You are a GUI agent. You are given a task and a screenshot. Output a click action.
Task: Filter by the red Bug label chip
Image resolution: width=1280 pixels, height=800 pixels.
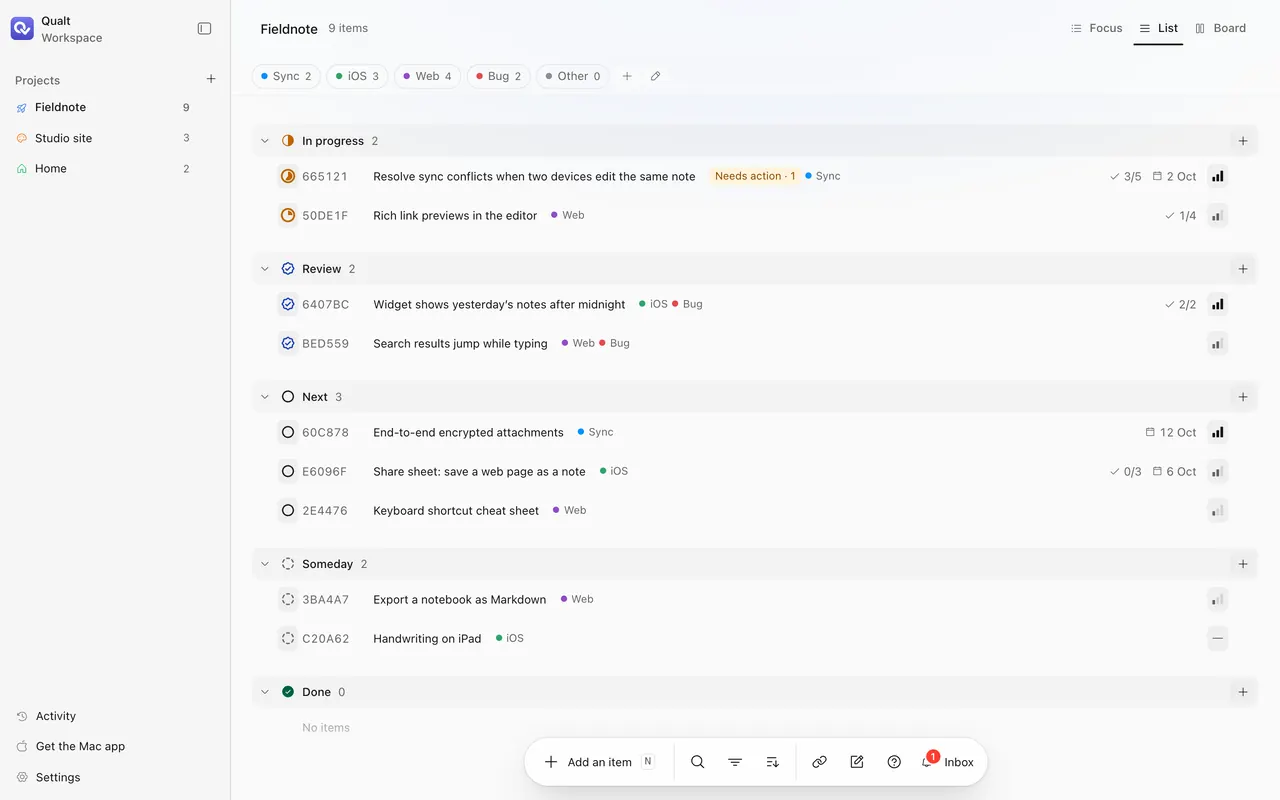pyautogui.click(x=498, y=76)
